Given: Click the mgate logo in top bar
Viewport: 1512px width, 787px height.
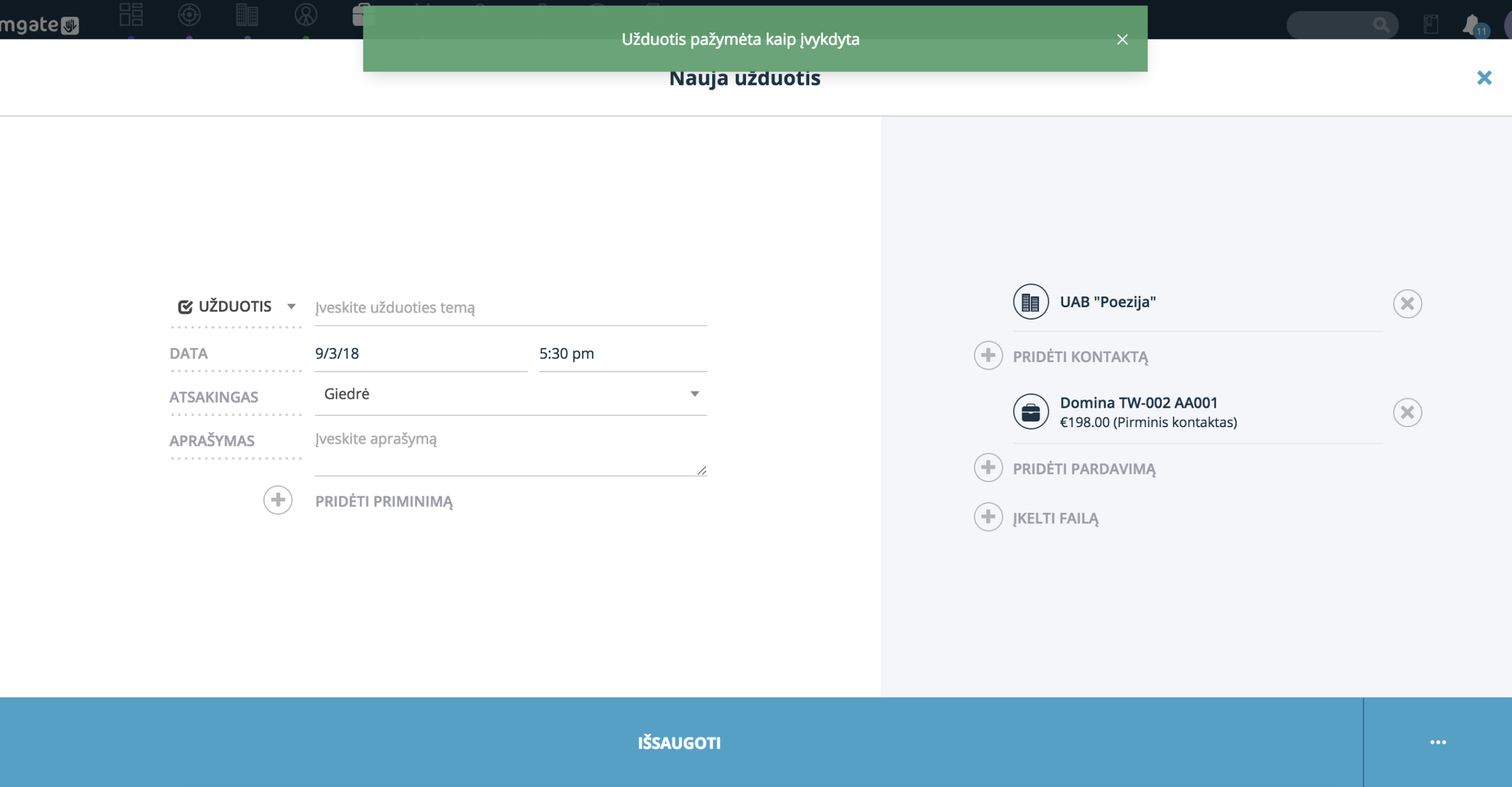Looking at the screenshot, I should click(39, 25).
